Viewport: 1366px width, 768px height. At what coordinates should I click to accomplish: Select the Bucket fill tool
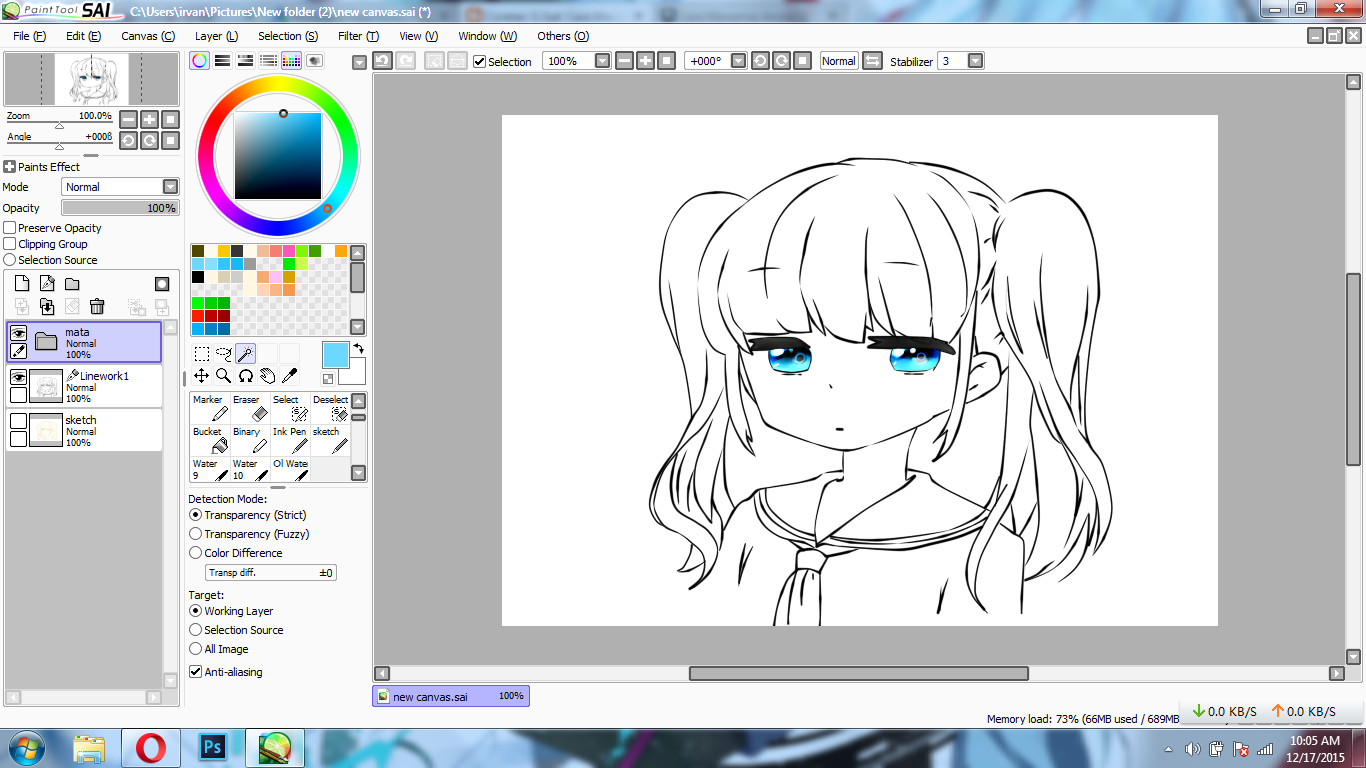[208, 439]
